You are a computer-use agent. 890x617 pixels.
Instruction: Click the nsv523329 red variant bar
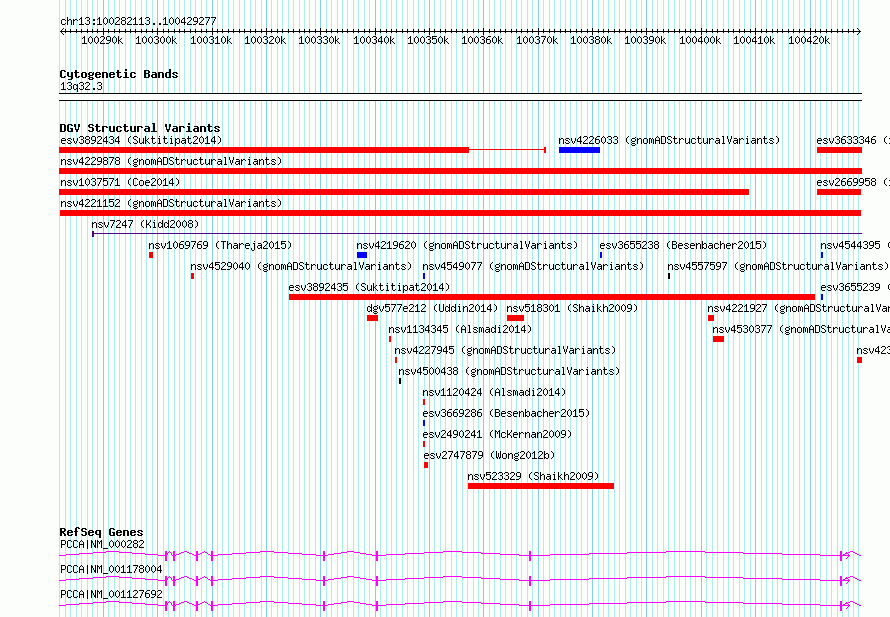tap(541, 486)
